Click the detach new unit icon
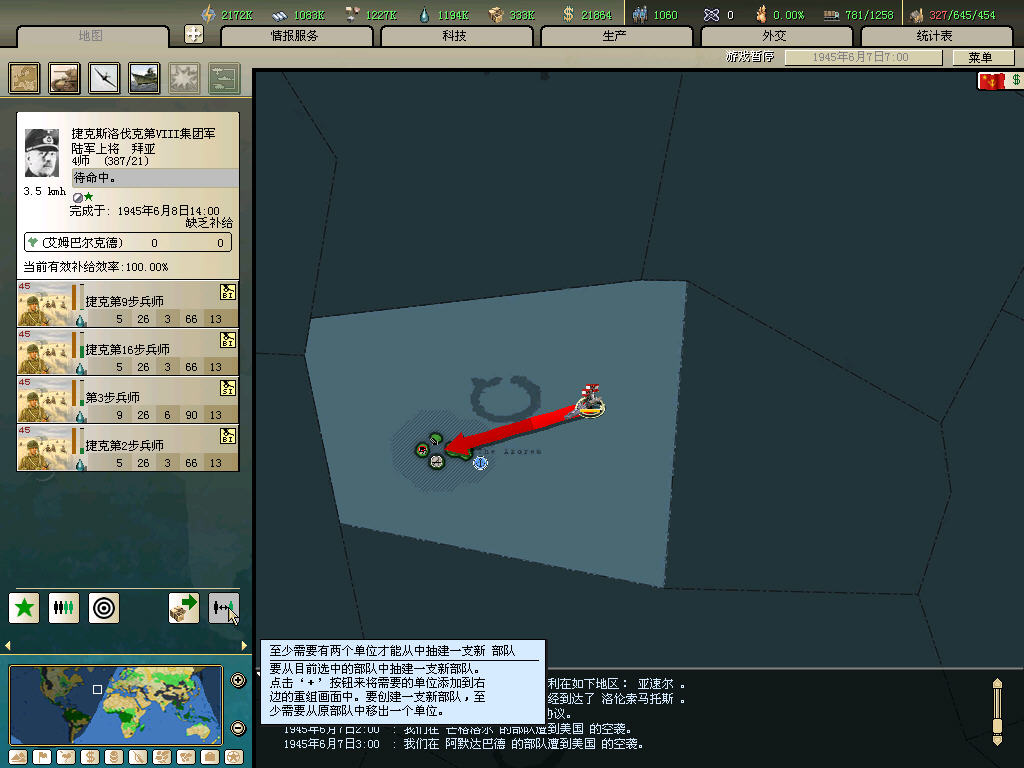This screenshot has width=1024, height=768. 224,608
